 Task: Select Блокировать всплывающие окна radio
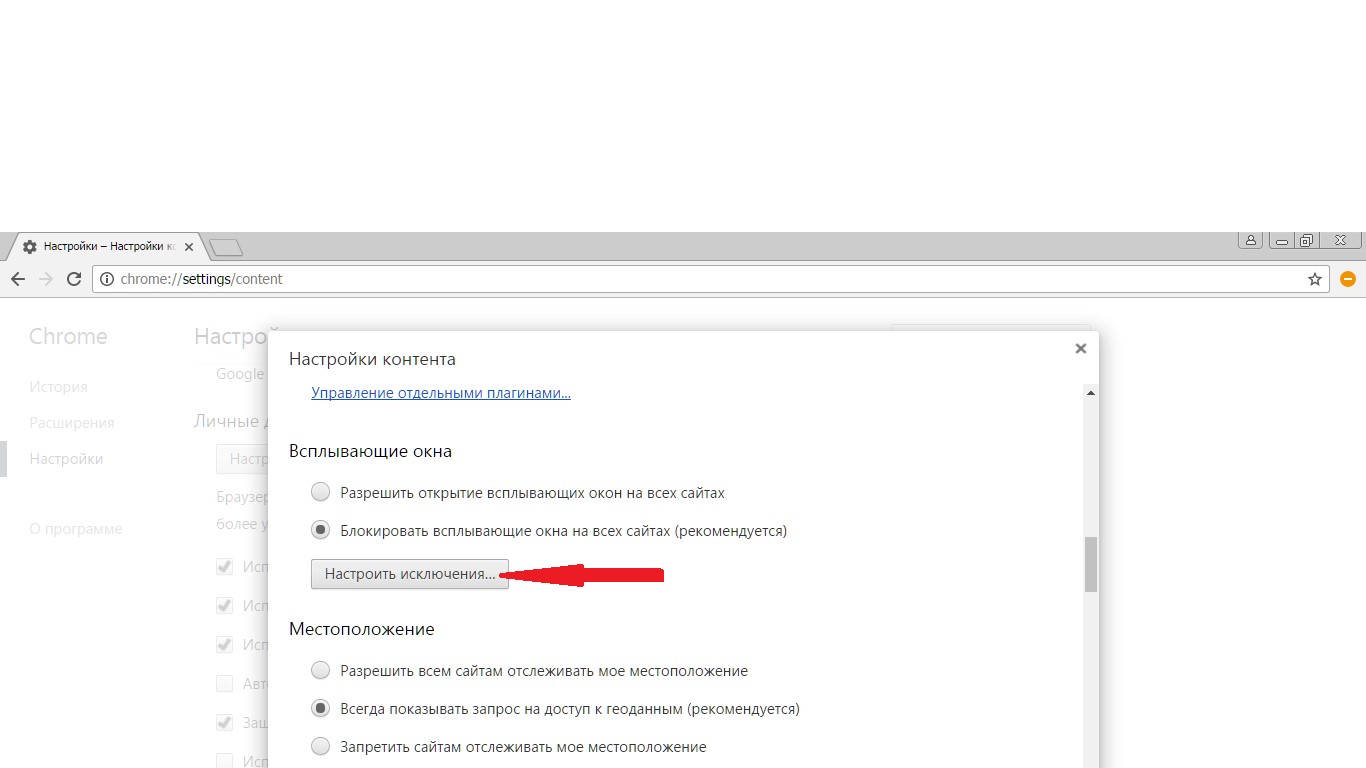tap(320, 530)
